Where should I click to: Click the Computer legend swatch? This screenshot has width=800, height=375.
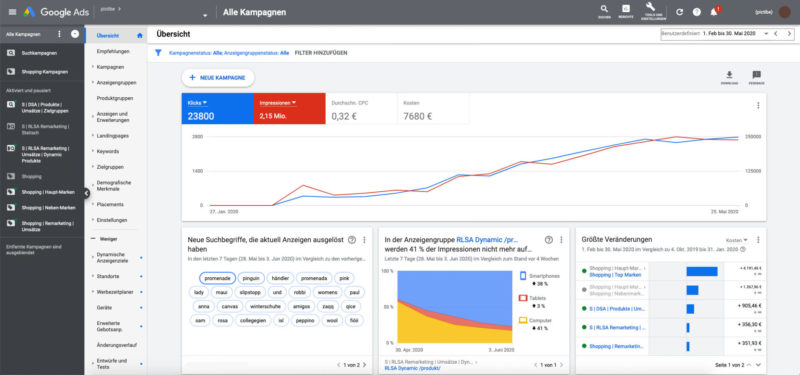click(x=523, y=320)
